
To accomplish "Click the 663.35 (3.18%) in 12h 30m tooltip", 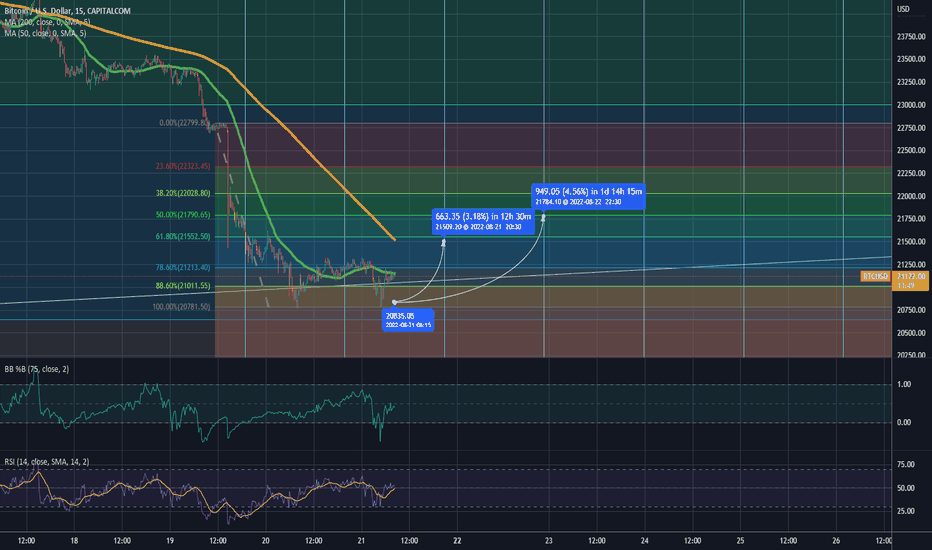I will pyautogui.click(x=483, y=221).
